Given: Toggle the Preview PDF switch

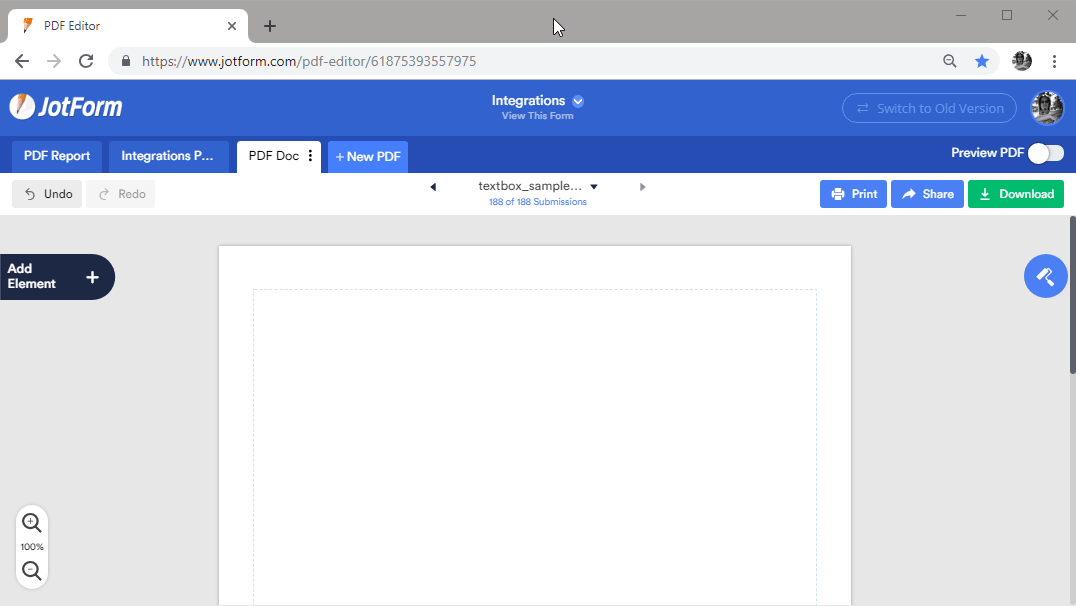Looking at the screenshot, I should (x=1046, y=153).
